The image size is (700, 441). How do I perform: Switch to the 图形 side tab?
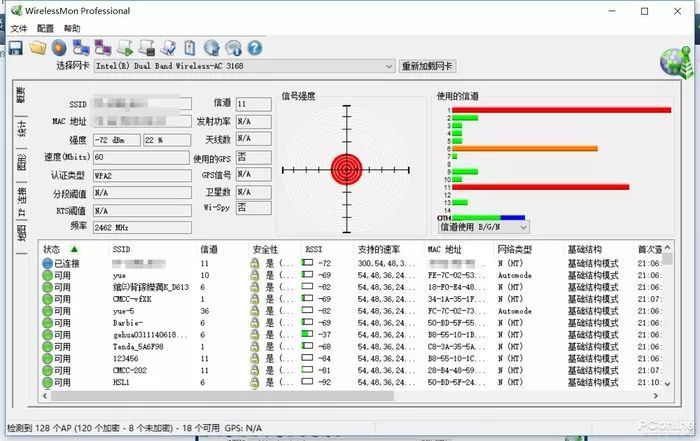click(x=21, y=162)
